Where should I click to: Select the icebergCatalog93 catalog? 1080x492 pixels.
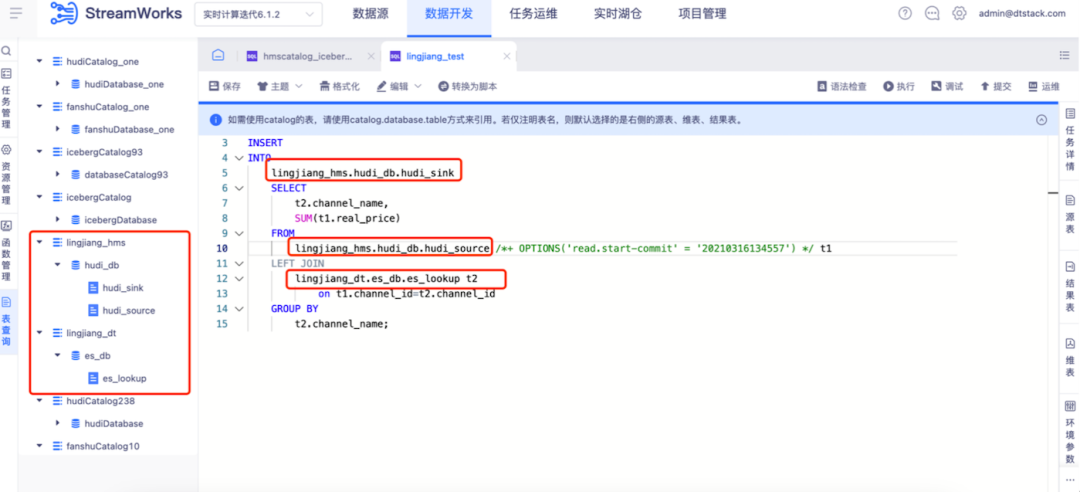click(x=104, y=152)
